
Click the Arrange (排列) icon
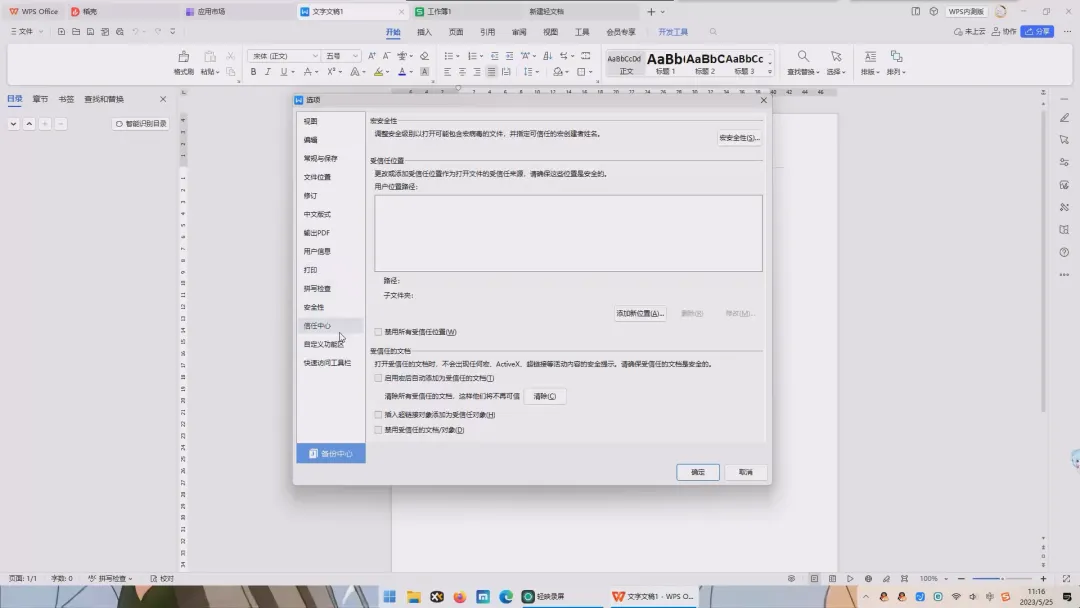pyautogui.click(x=896, y=56)
